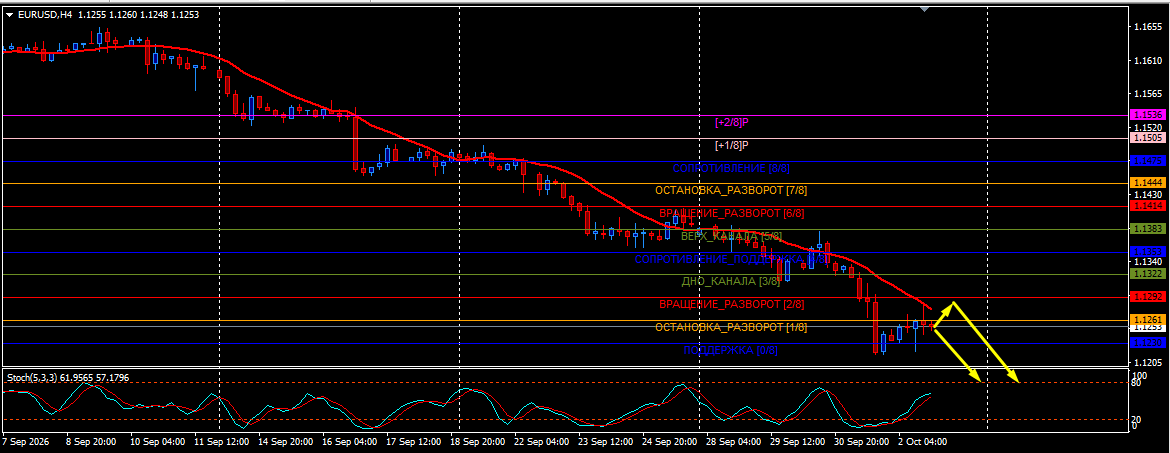The height and width of the screenshot is (453, 1170).
Task: Click 1.1565 on the price scale
Action: (1146, 94)
